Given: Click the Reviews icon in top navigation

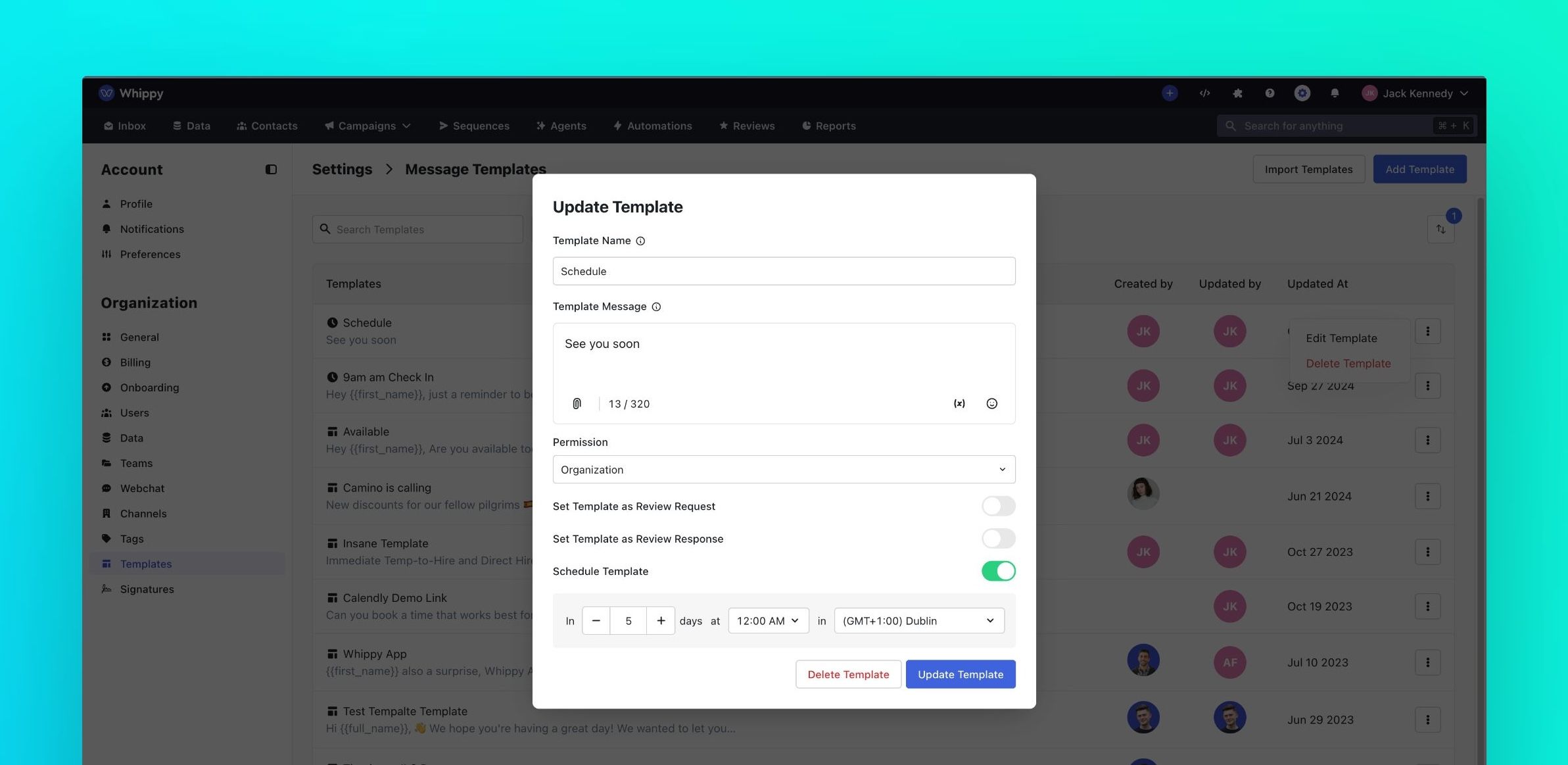Looking at the screenshot, I should (723, 125).
